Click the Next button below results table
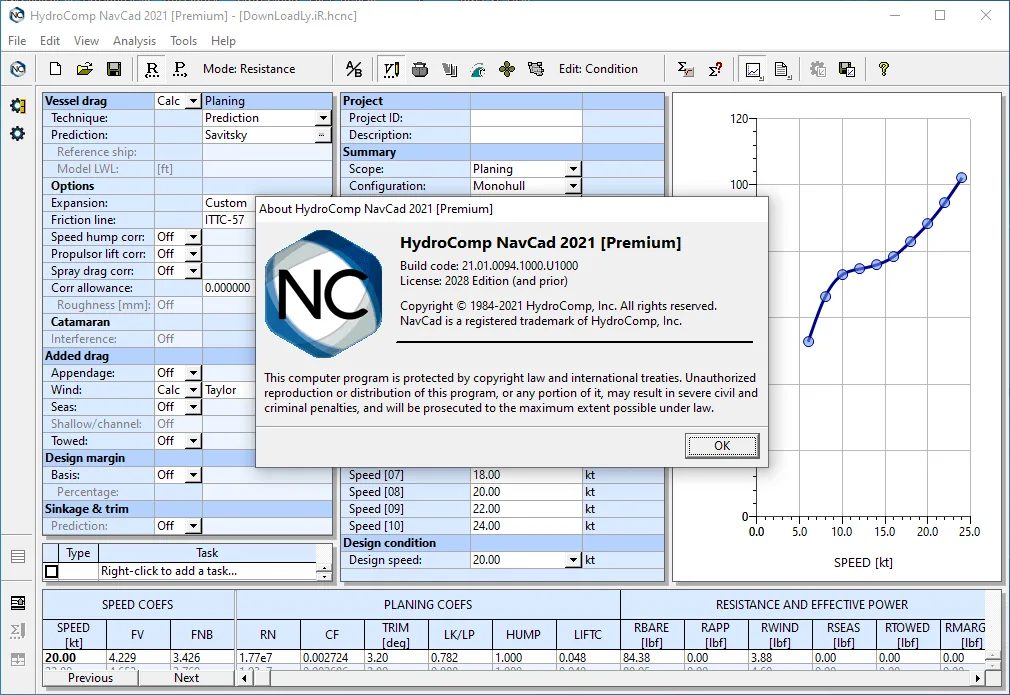The image size is (1010, 695). (x=186, y=678)
